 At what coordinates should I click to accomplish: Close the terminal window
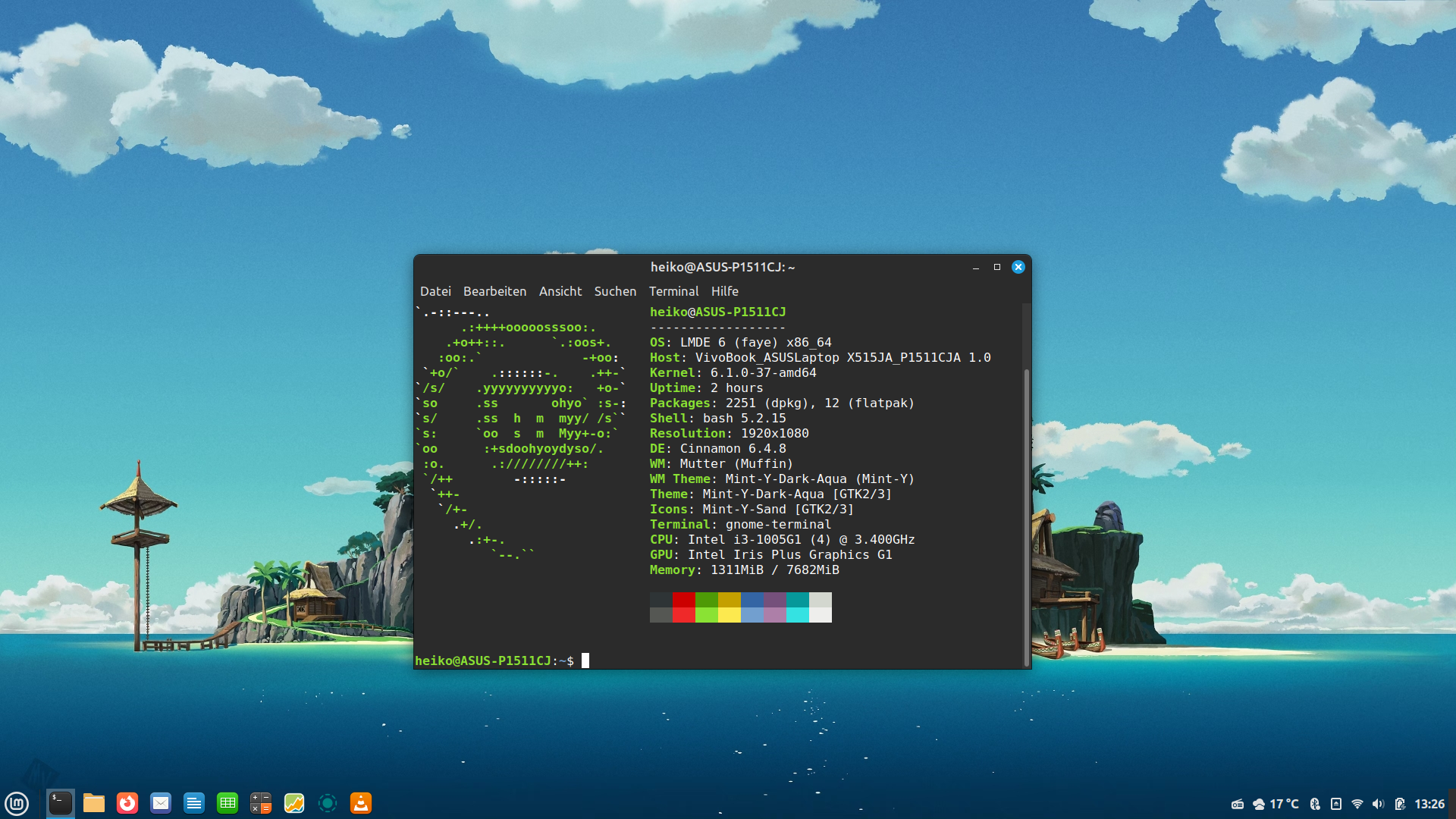point(1018,267)
